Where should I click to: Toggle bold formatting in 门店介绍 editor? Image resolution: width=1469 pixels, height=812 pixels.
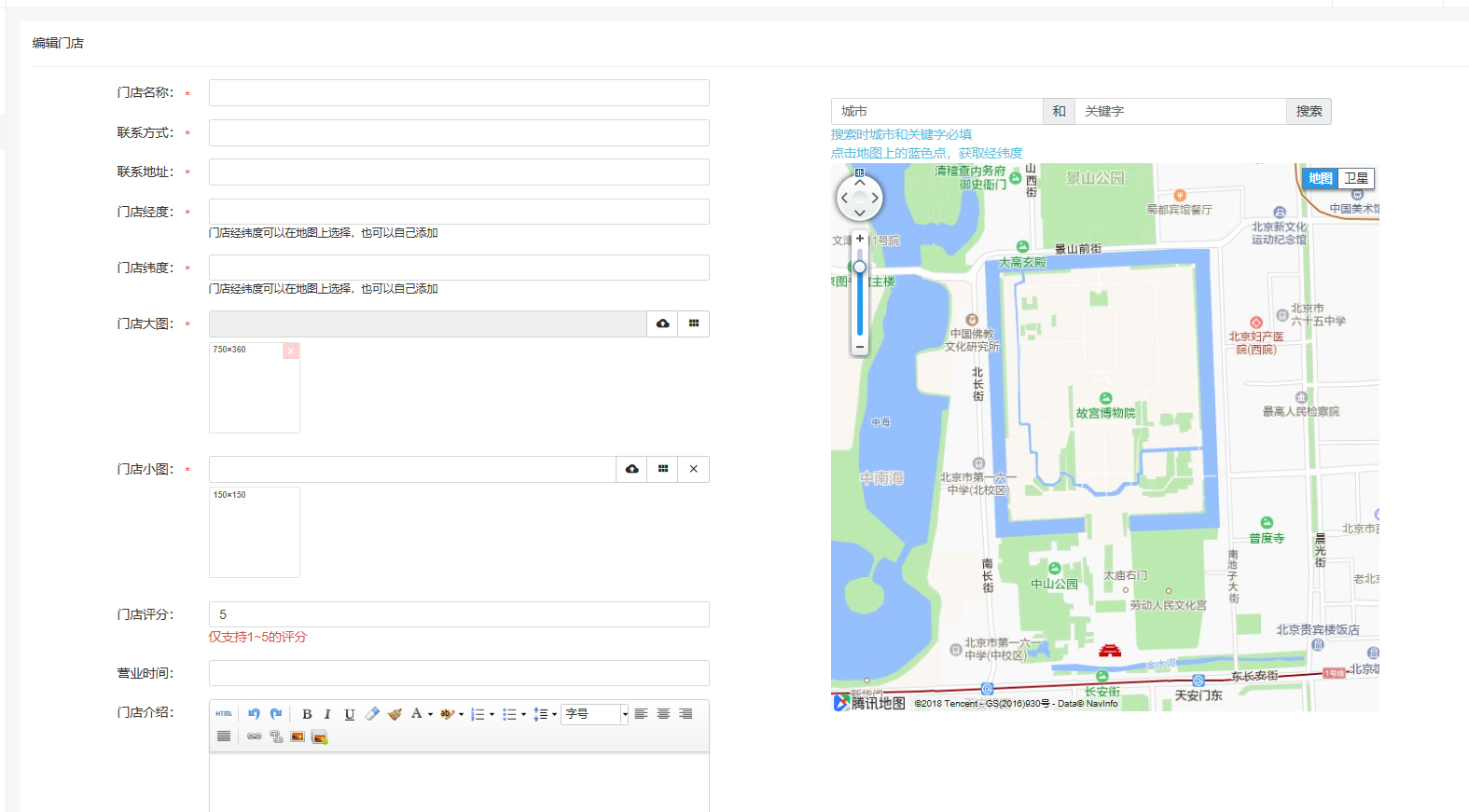point(307,714)
